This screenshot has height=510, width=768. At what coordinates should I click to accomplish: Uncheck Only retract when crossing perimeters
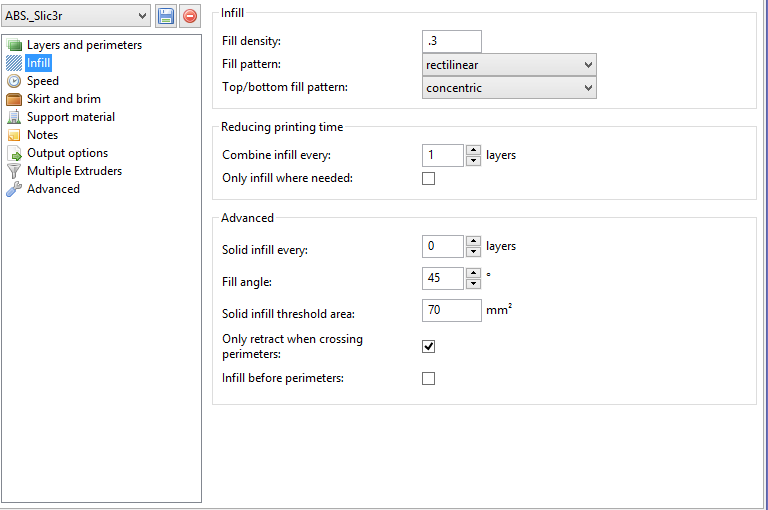tap(429, 346)
